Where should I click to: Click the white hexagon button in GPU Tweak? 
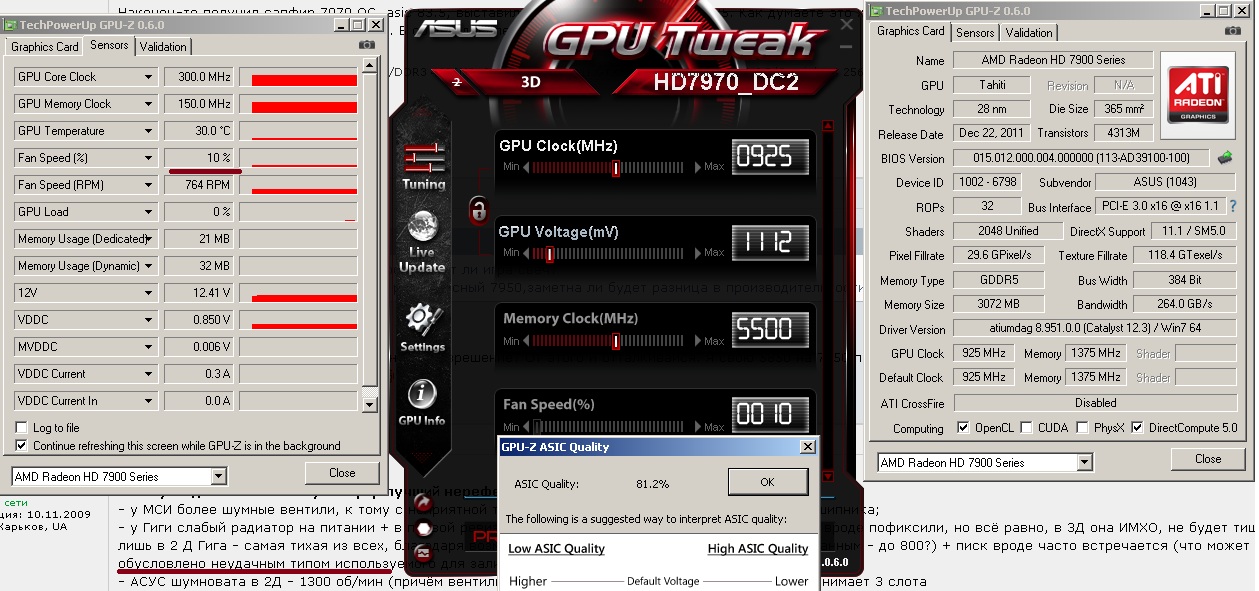click(424, 528)
